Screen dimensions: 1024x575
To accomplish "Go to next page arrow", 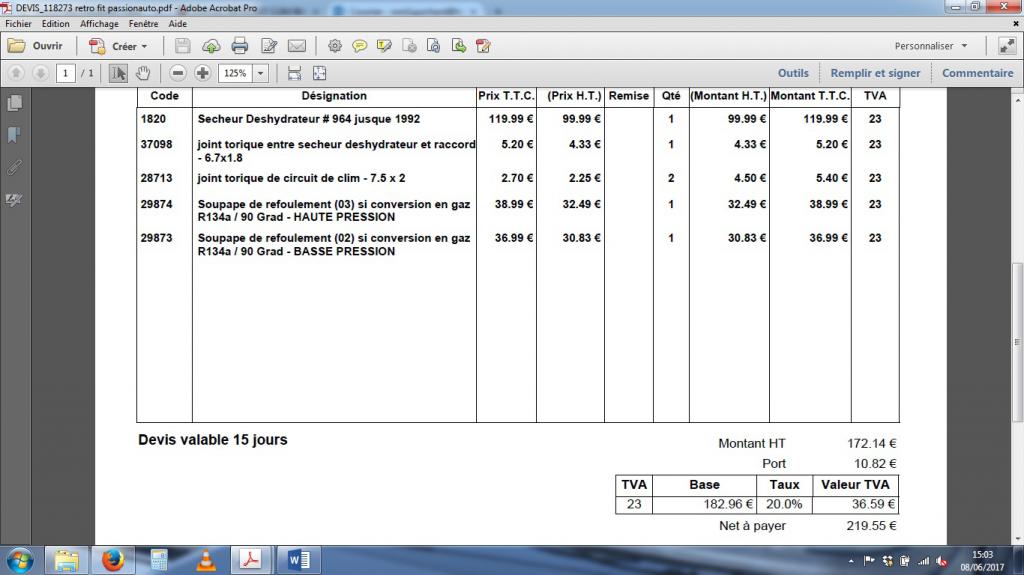I will tap(40, 73).
